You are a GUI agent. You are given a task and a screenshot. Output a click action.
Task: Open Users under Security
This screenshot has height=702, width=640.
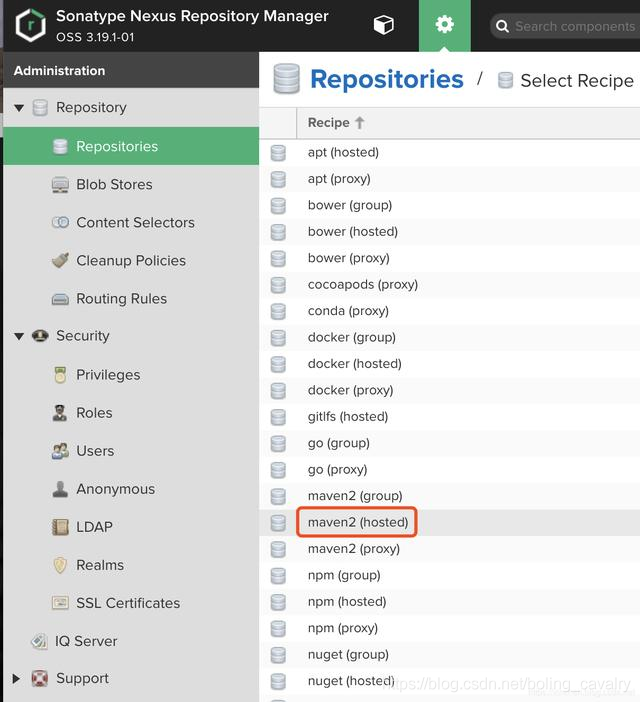click(95, 451)
